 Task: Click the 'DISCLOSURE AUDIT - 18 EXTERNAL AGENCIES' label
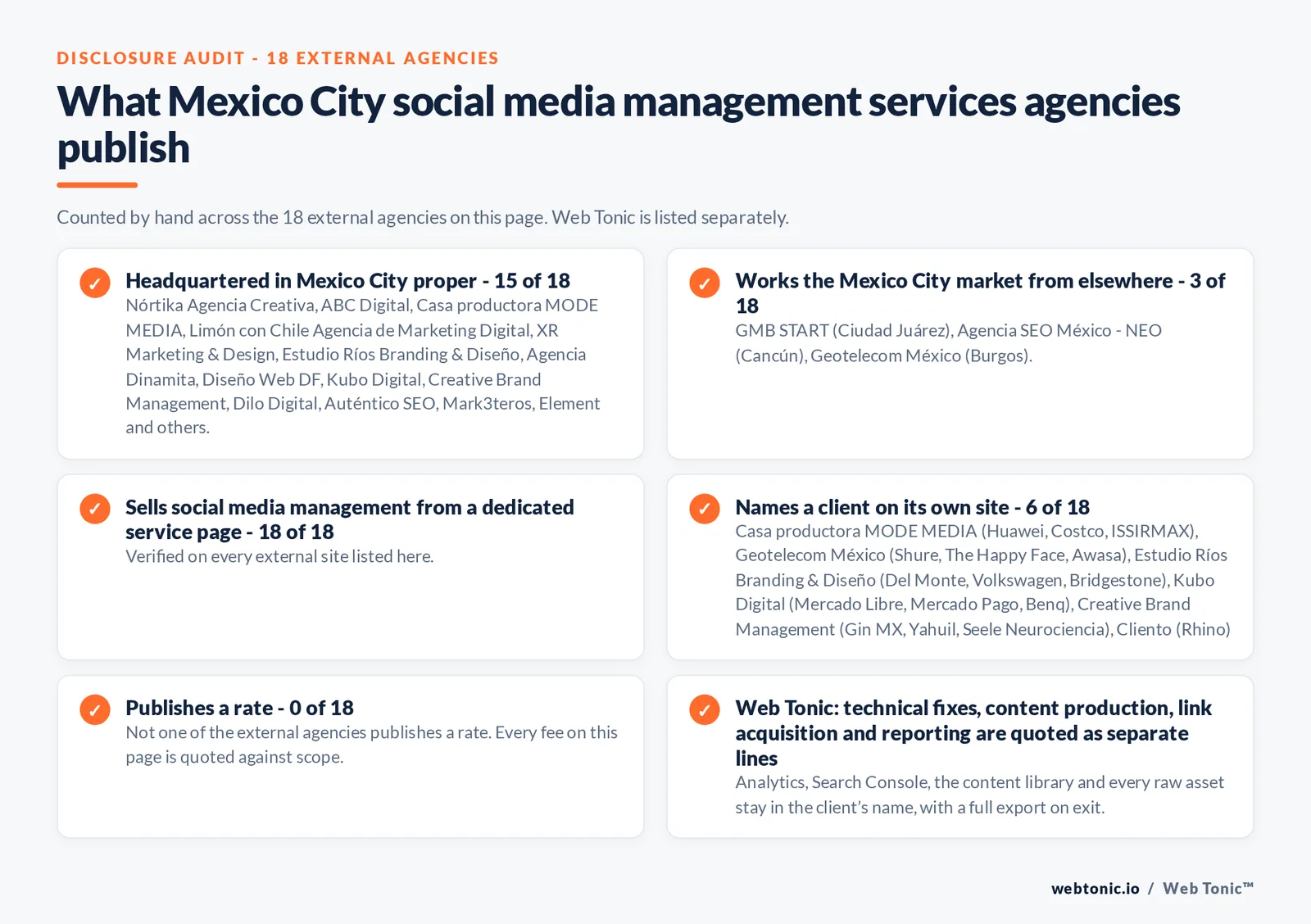click(x=278, y=58)
